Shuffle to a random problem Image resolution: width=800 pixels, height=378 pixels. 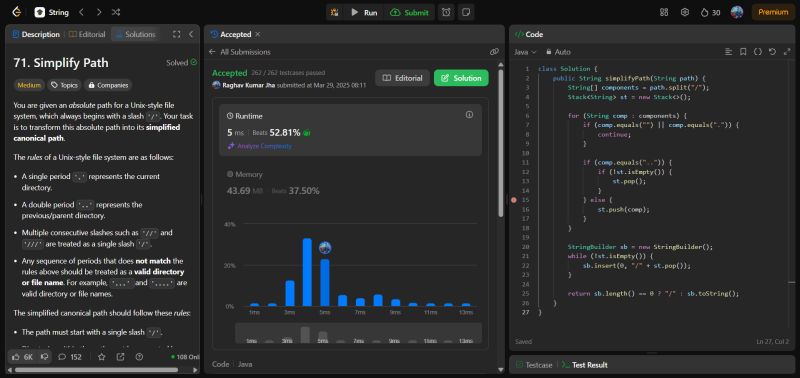pos(116,12)
